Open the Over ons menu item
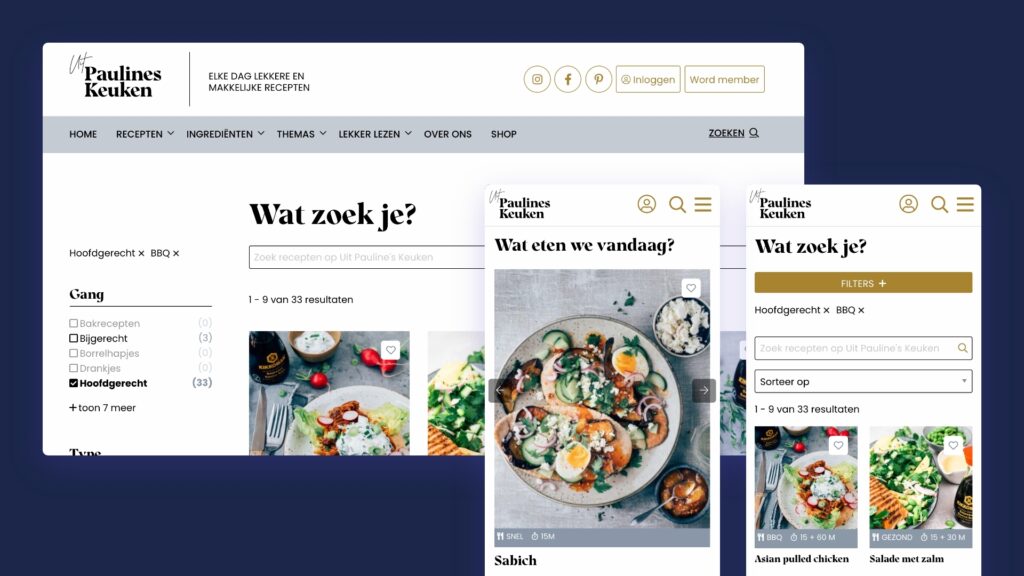The height and width of the screenshot is (576, 1024). click(x=447, y=134)
